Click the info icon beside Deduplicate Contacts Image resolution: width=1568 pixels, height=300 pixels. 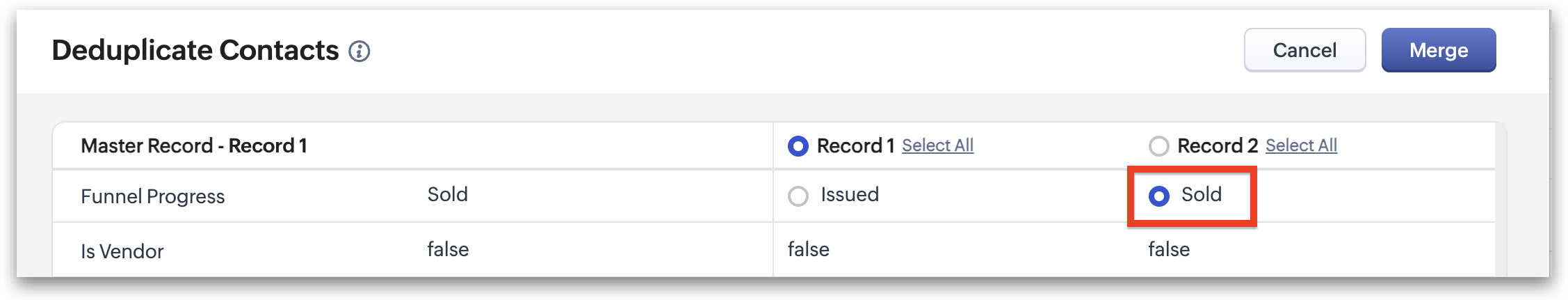pyautogui.click(x=359, y=52)
